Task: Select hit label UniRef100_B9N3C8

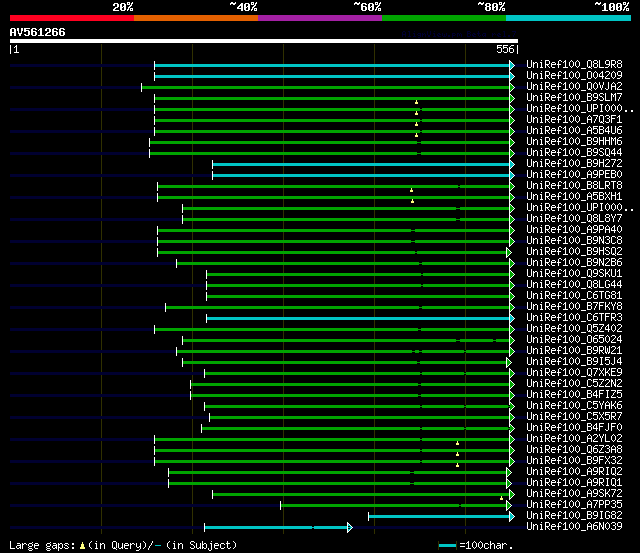Action: (574, 241)
